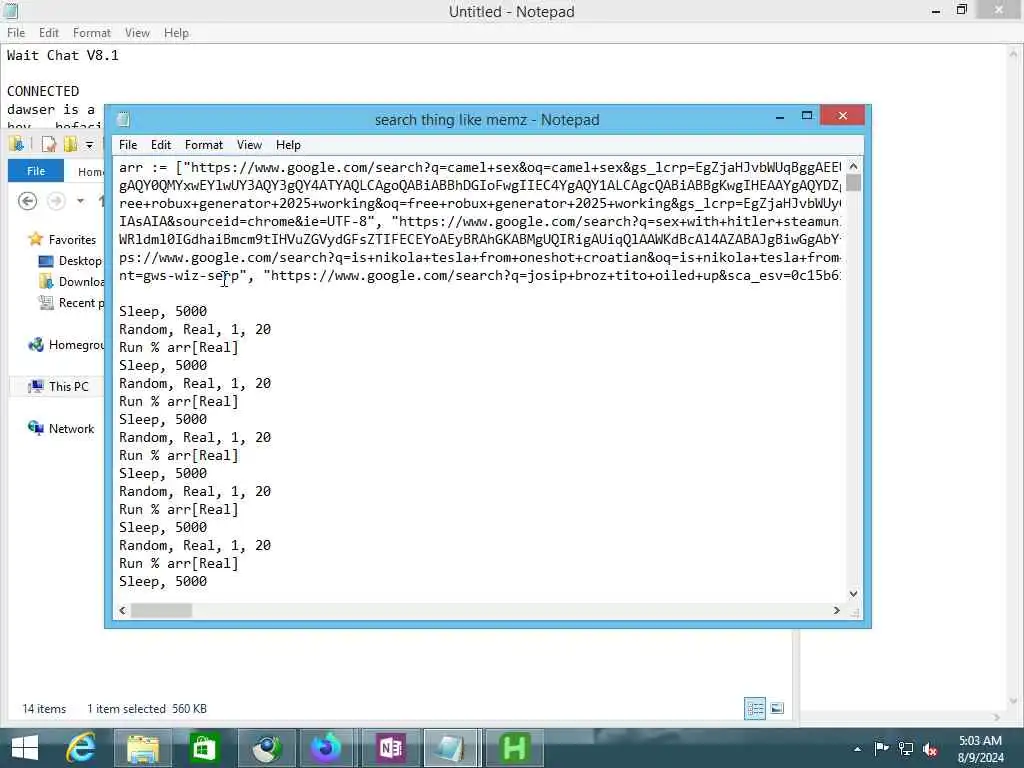The width and height of the screenshot is (1024, 768).
Task: Switch to Notepad from taskbar
Action: (451, 748)
